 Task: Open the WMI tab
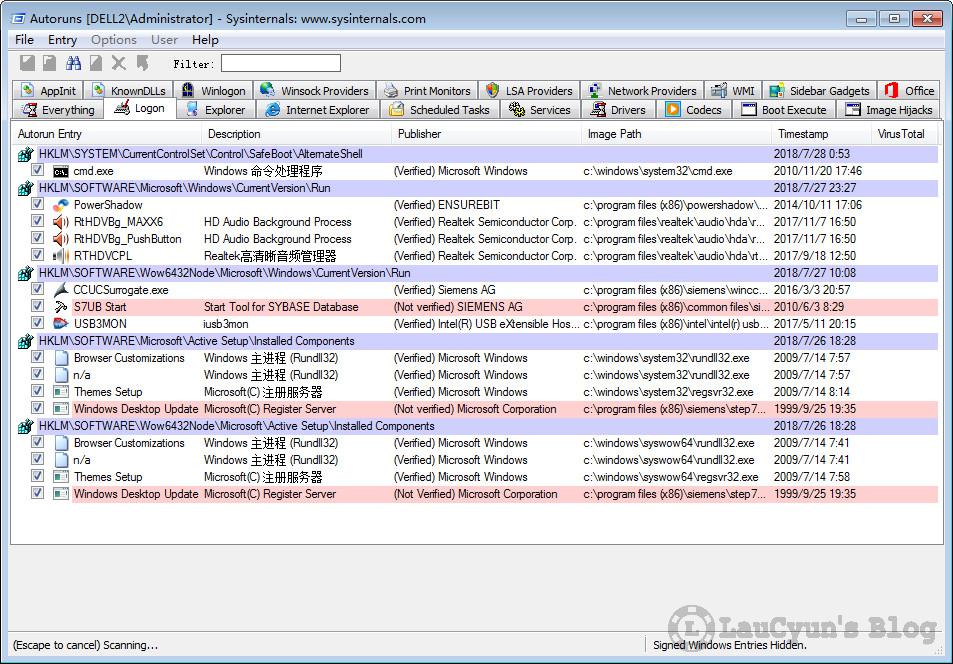point(733,91)
